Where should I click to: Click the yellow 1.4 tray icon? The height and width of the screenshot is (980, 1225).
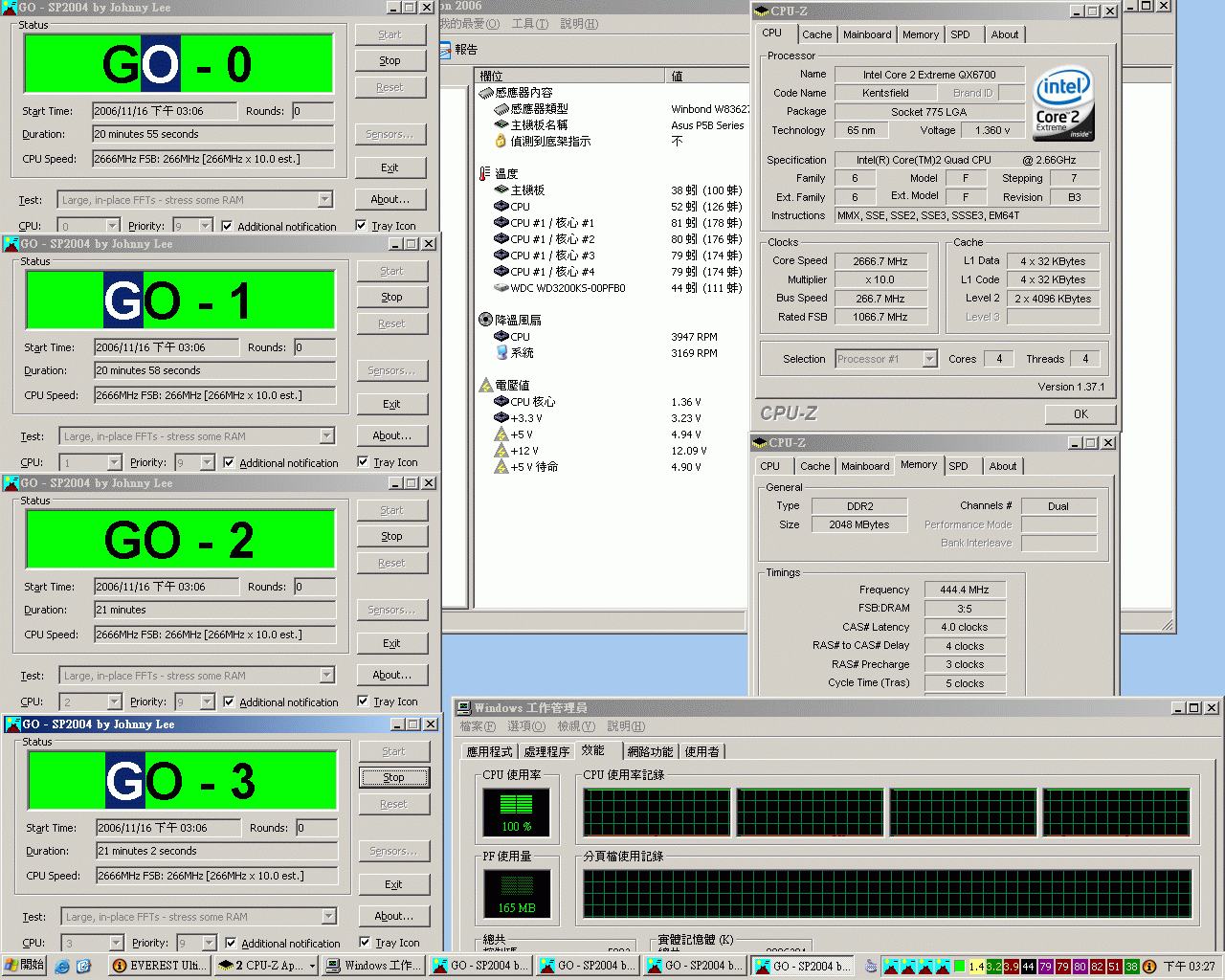976,967
